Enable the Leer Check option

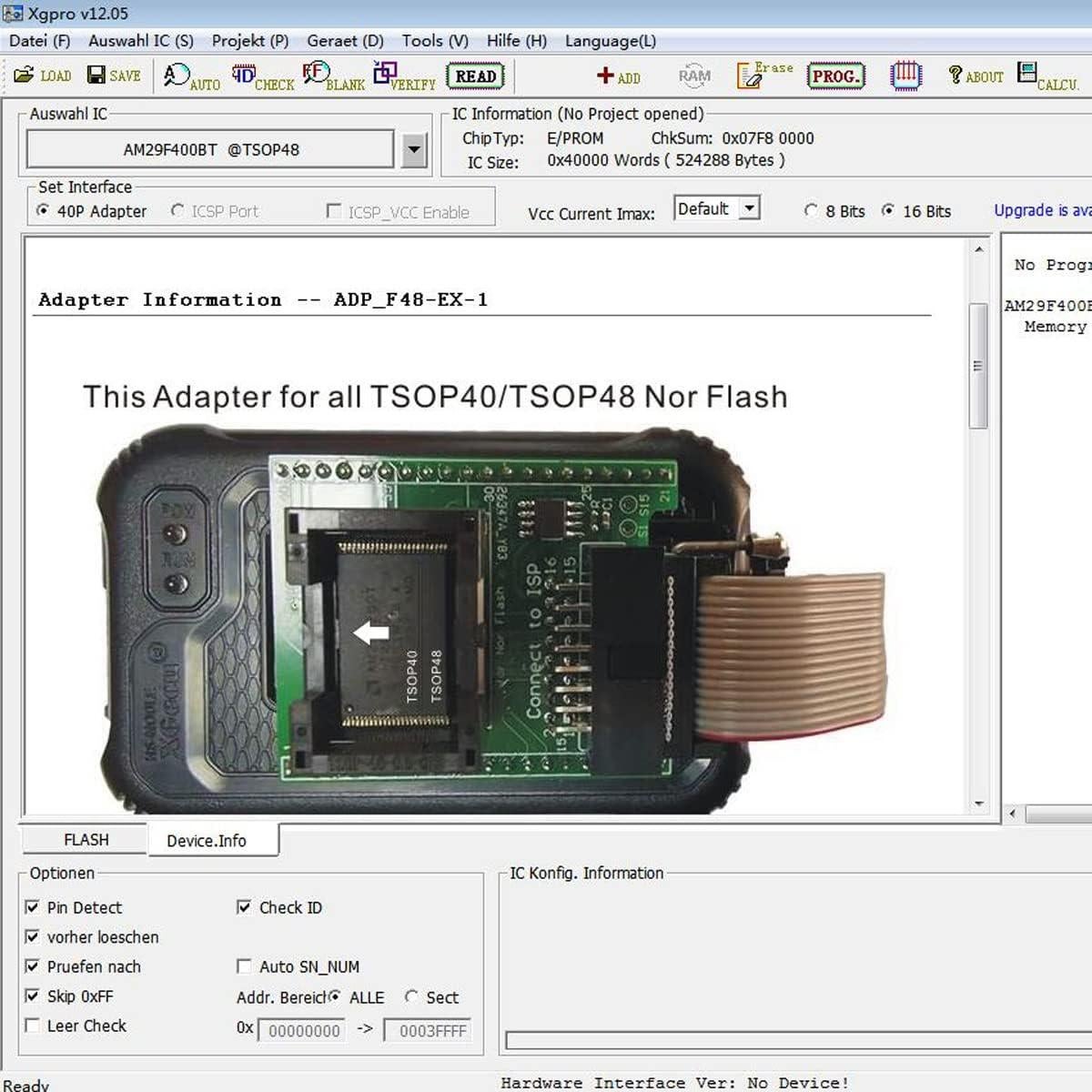pyautogui.click(x=33, y=1026)
